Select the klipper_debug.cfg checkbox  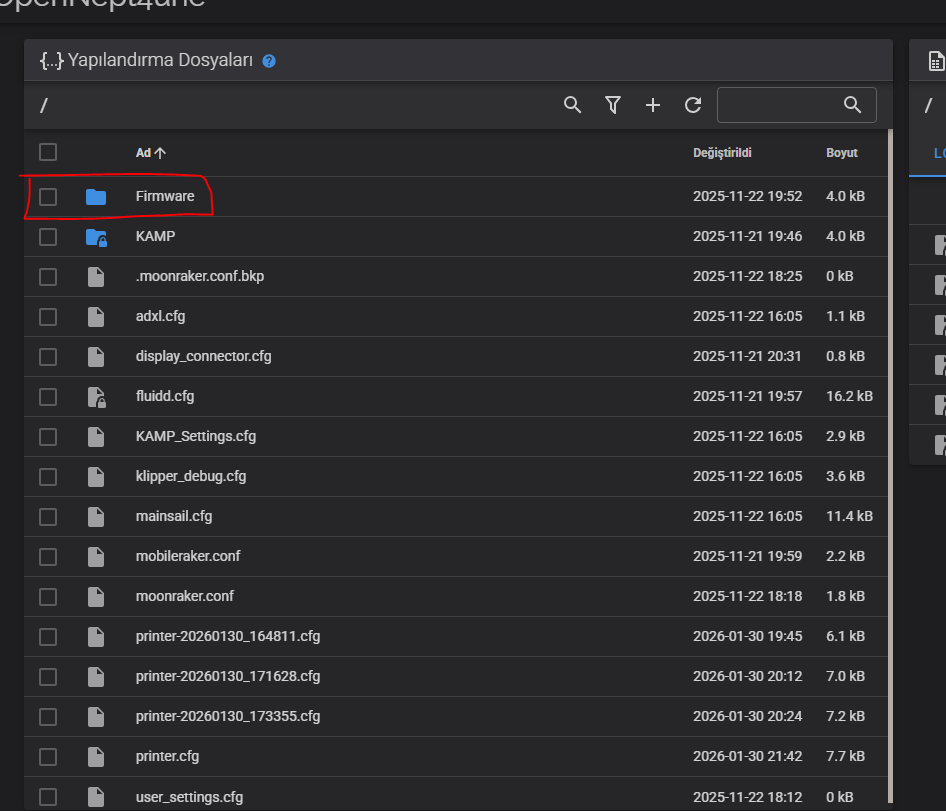(48, 477)
